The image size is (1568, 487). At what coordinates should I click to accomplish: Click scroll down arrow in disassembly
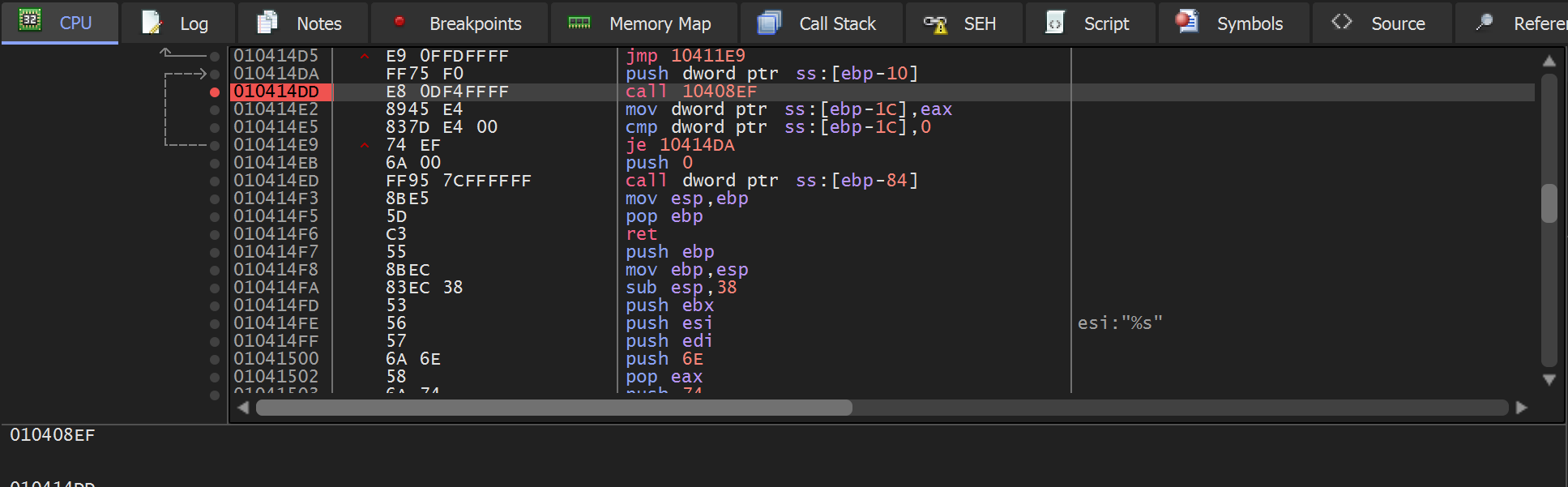[x=1549, y=380]
